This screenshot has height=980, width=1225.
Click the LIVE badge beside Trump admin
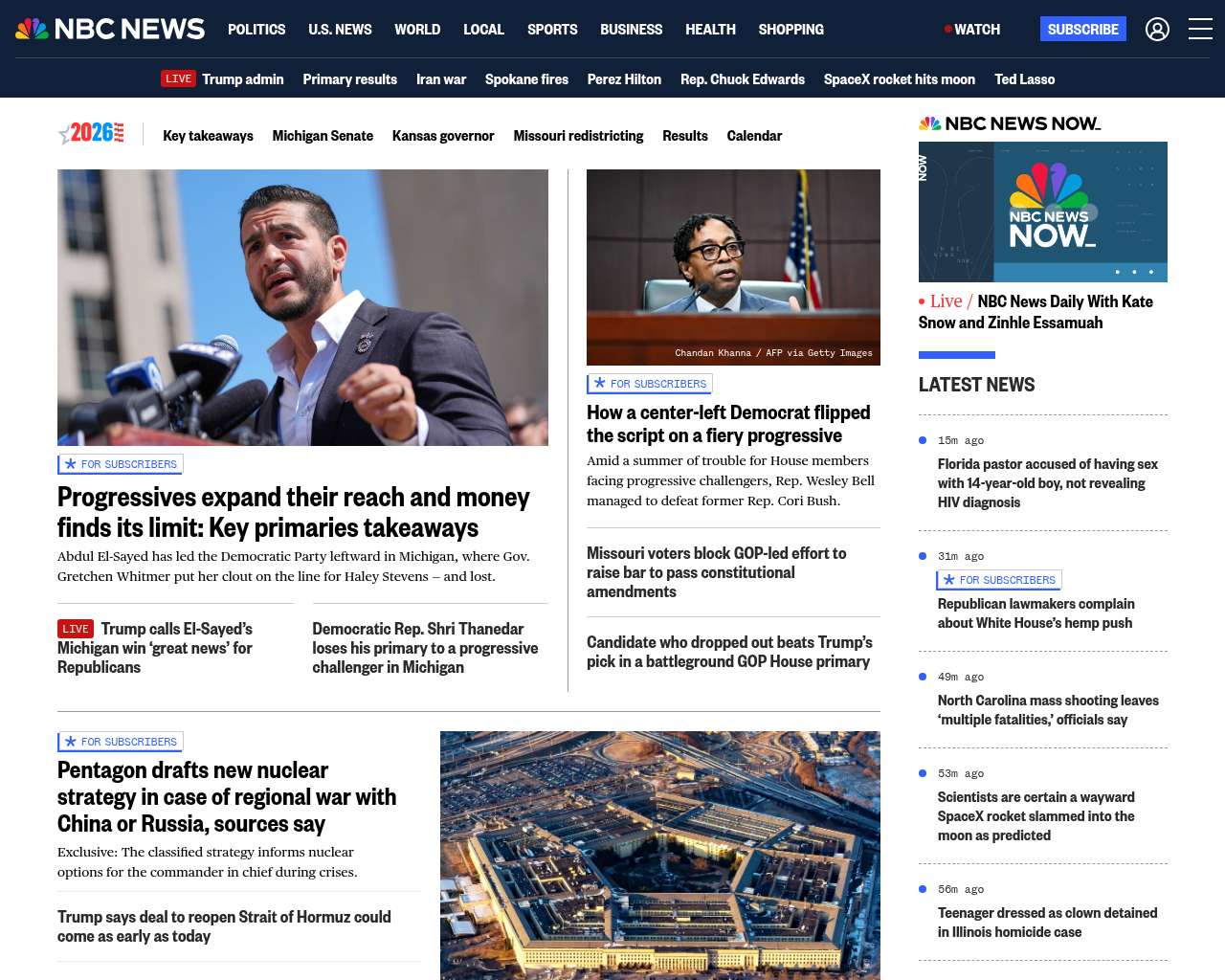pos(178,78)
